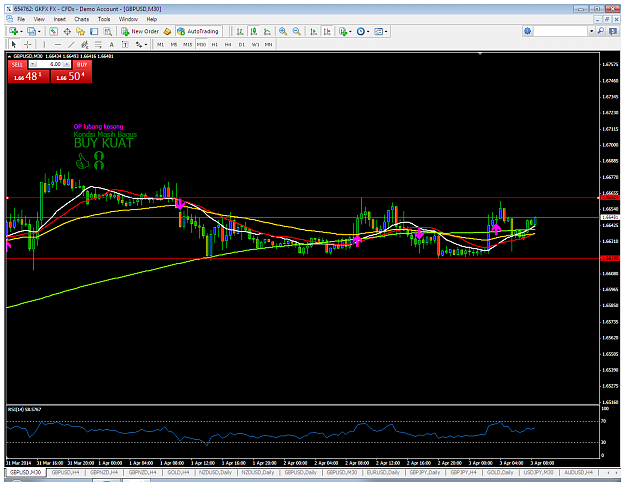Select the Text 'A' drawing tool
625x482 pixels.
click(112, 44)
